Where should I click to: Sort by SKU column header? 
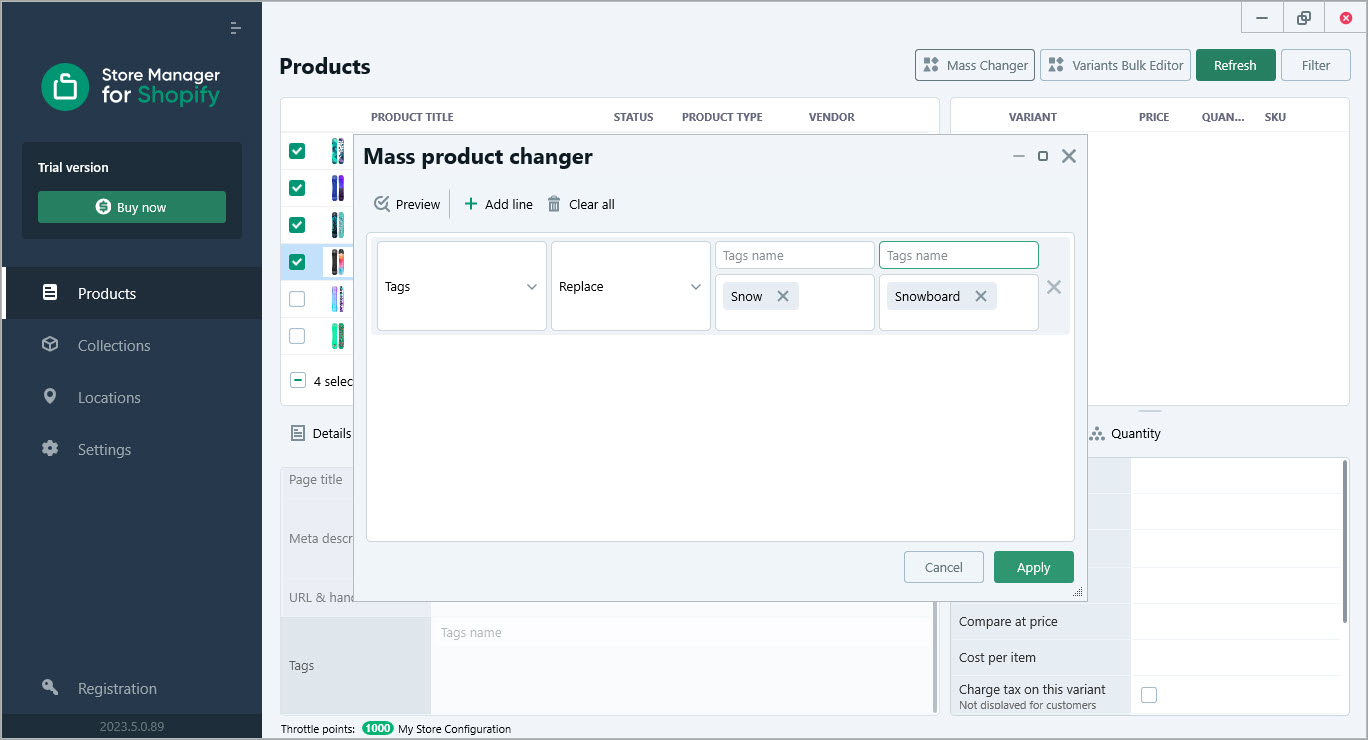point(1275,117)
